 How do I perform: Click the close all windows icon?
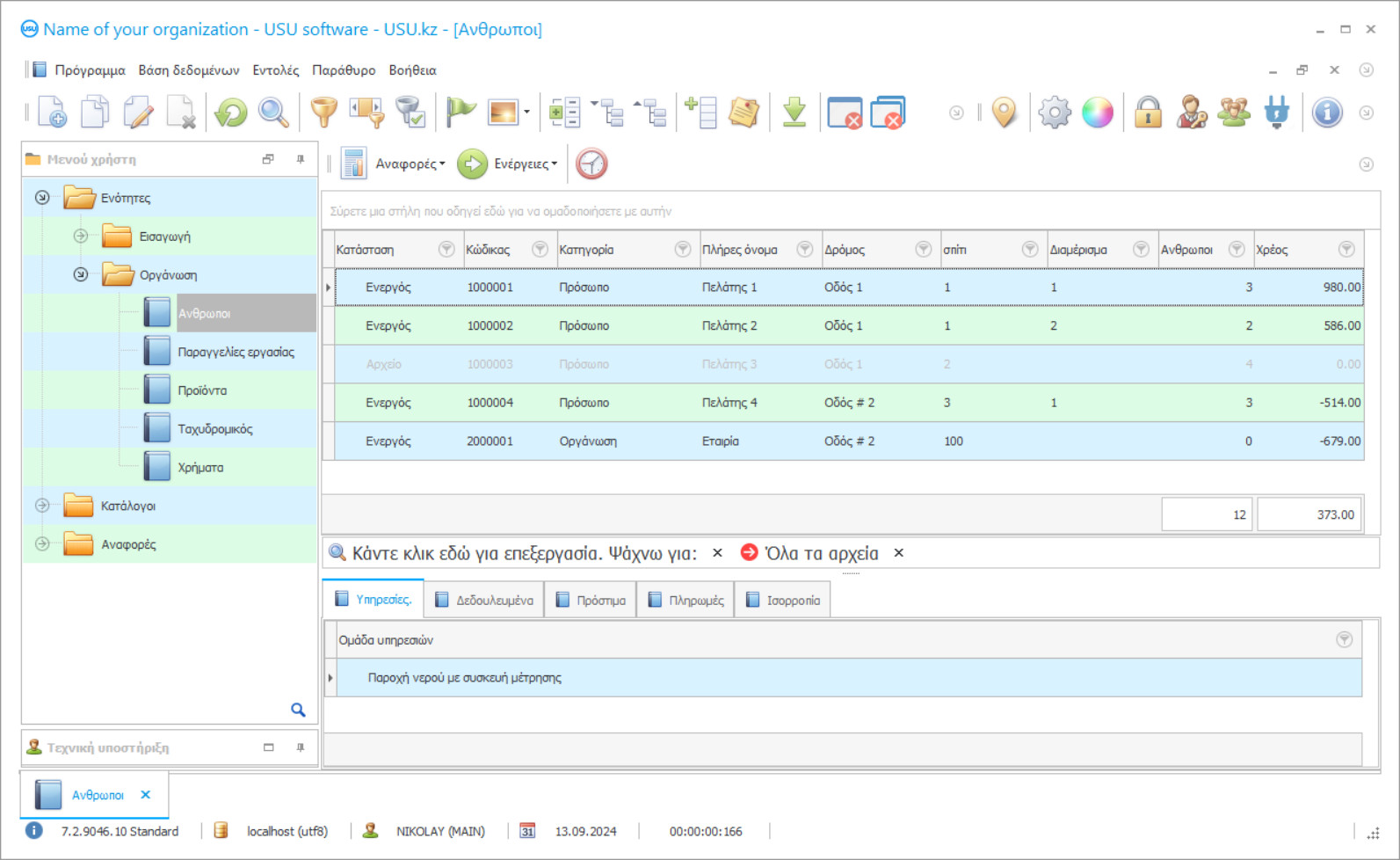[888, 113]
